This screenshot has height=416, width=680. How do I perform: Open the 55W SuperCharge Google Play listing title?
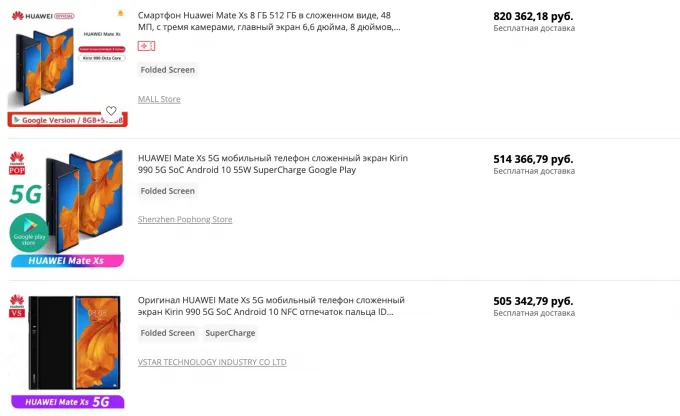(x=272, y=164)
